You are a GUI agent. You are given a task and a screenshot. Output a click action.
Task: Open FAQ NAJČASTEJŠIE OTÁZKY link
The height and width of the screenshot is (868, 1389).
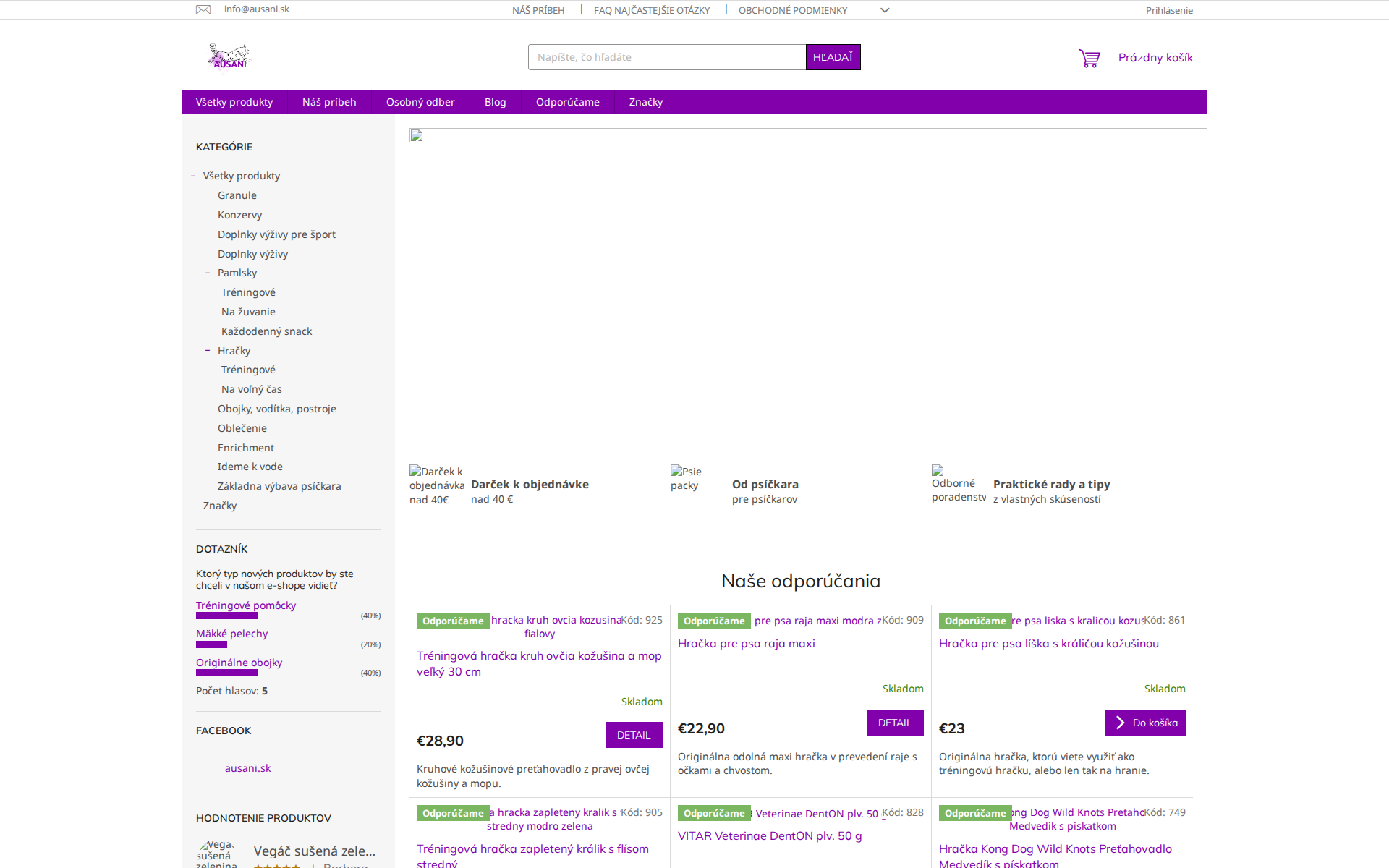651,9
